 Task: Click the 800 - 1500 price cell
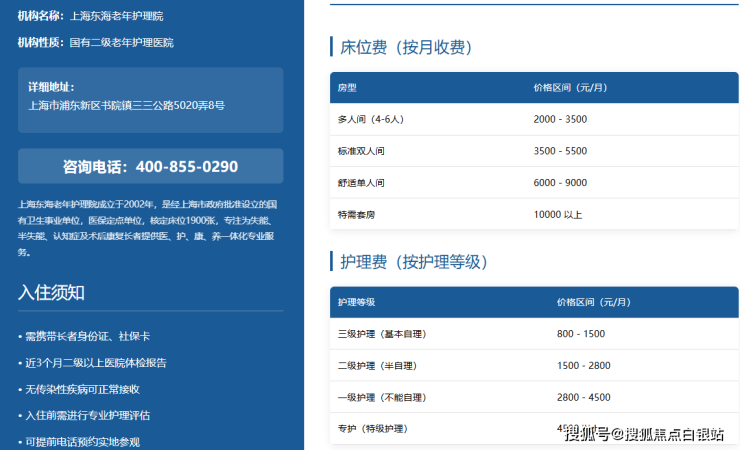(581, 334)
